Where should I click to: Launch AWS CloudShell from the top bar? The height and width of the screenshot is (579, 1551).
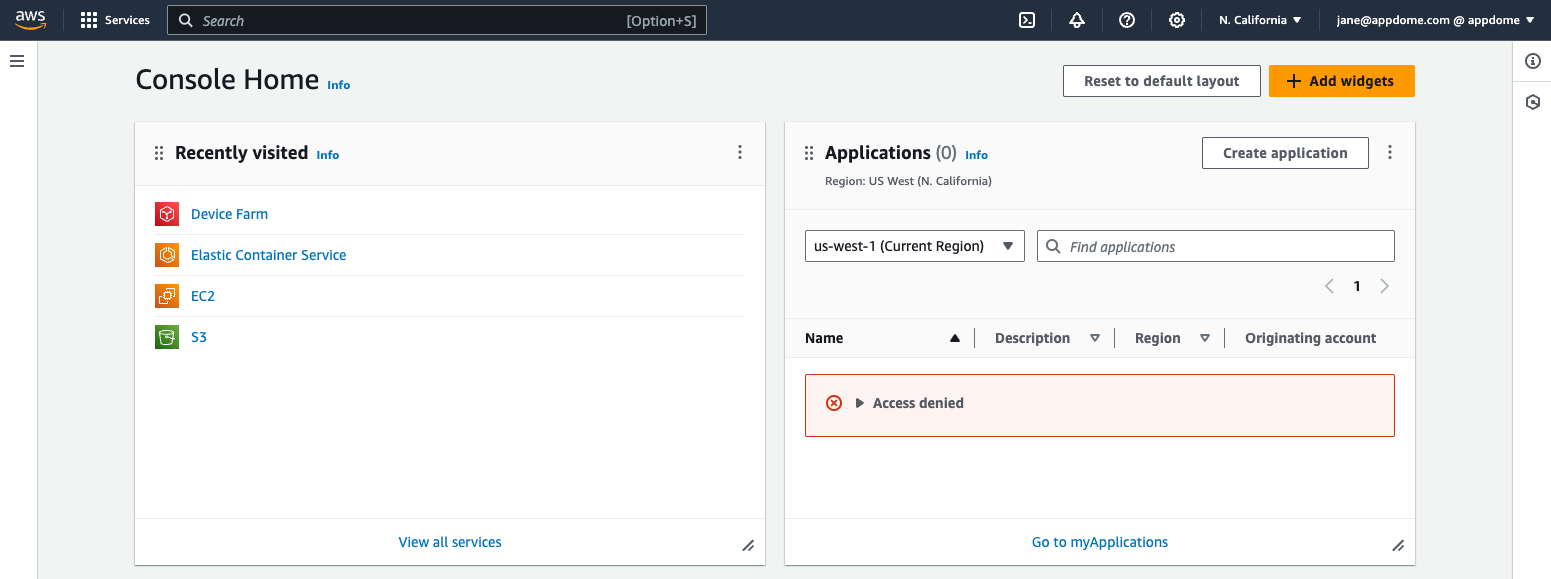(1027, 19)
